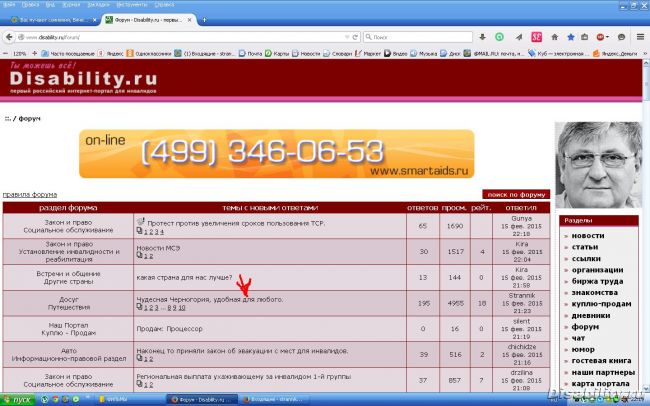This screenshot has height=406, width=650.
Task: Close the first browser tab
Action: (95, 19)
